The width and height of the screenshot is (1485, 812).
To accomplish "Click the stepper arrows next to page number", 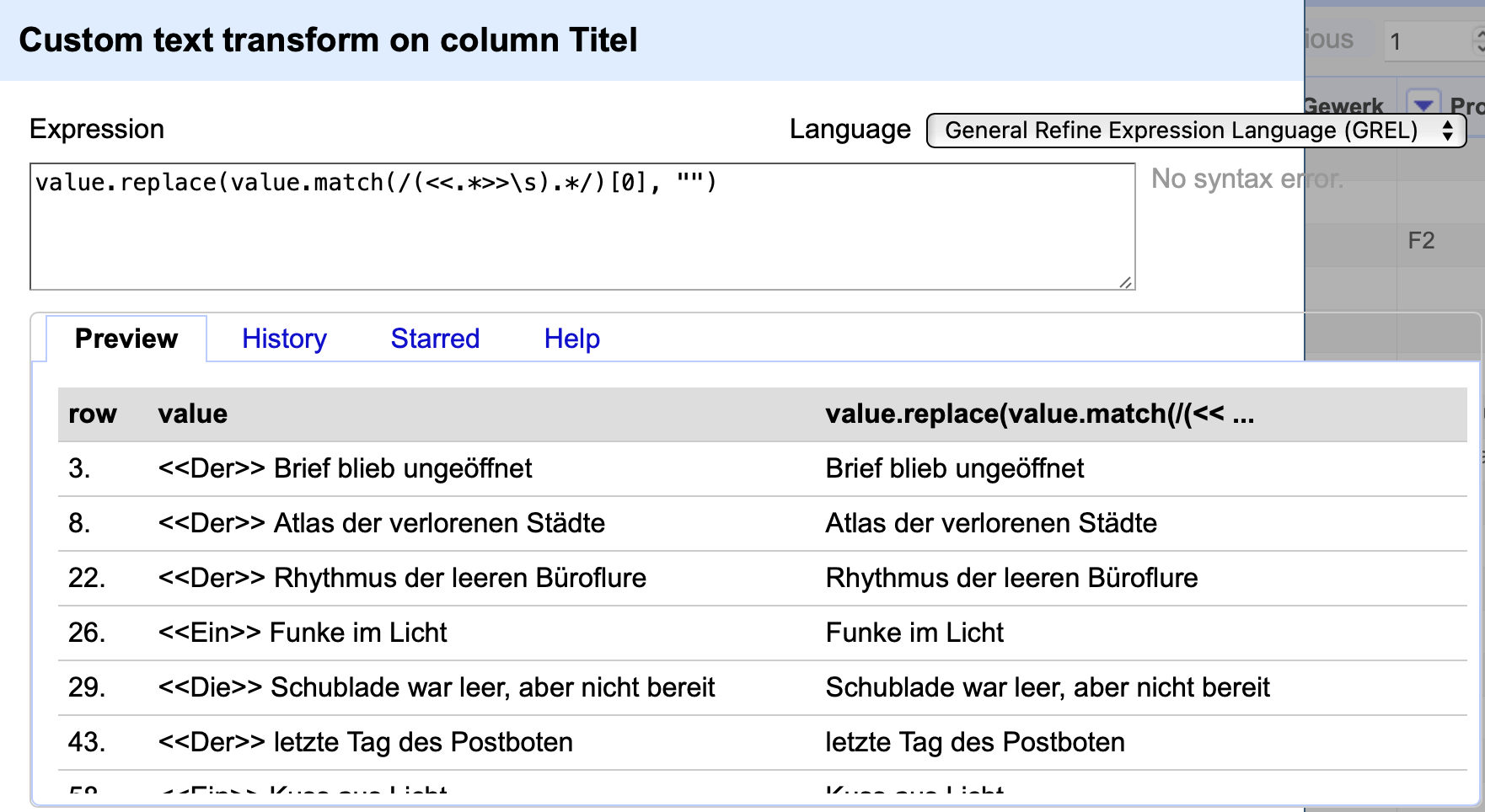I will (1478, 41).
